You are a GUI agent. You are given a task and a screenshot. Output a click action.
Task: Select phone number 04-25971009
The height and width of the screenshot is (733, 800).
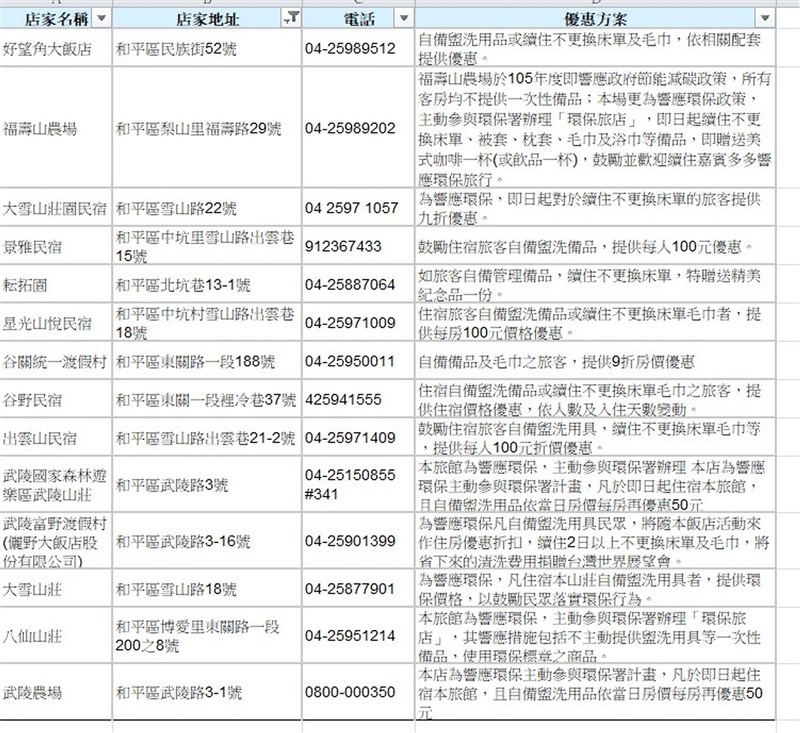[359, 322]
